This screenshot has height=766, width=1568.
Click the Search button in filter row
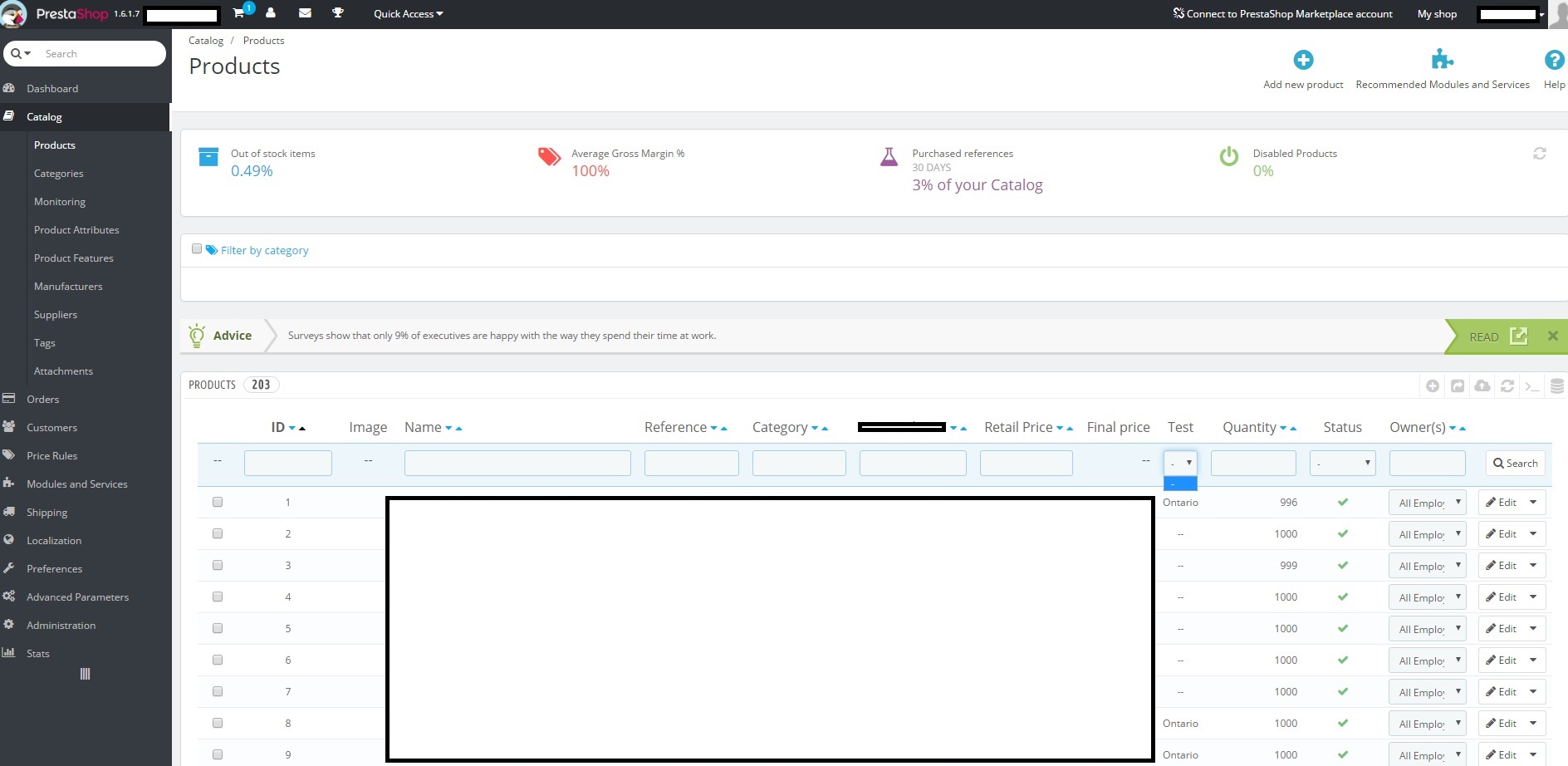point(1516,463)
